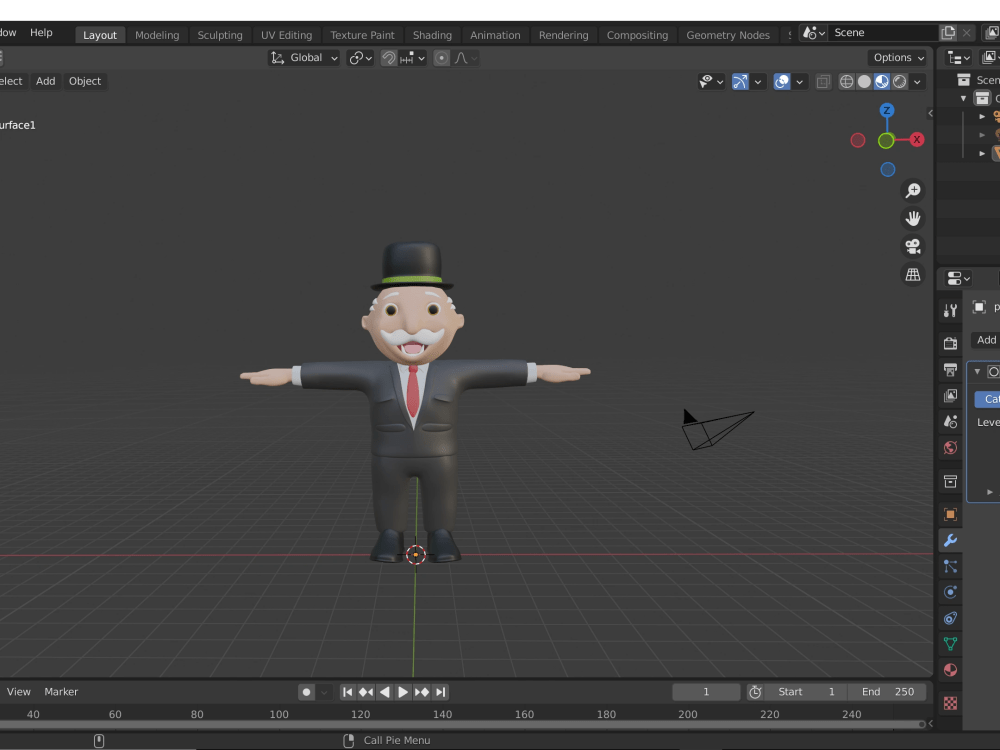Screen dimensions: 1000x750
Task: Open the Object properties tab
Action: coord(950,515)
